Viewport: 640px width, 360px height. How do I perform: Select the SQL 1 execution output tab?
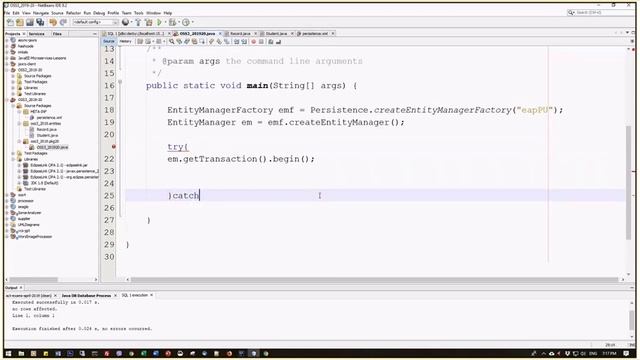click(x=135, y=295)
